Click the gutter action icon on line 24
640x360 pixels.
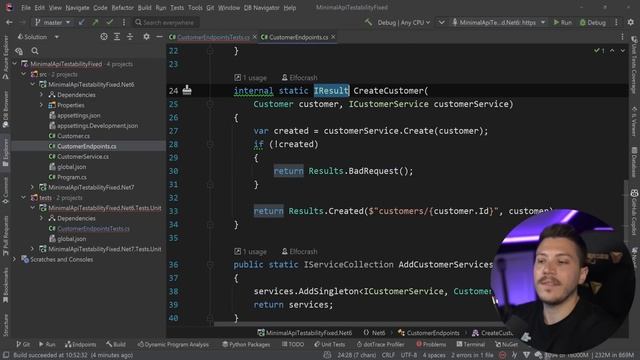[187, 90]
